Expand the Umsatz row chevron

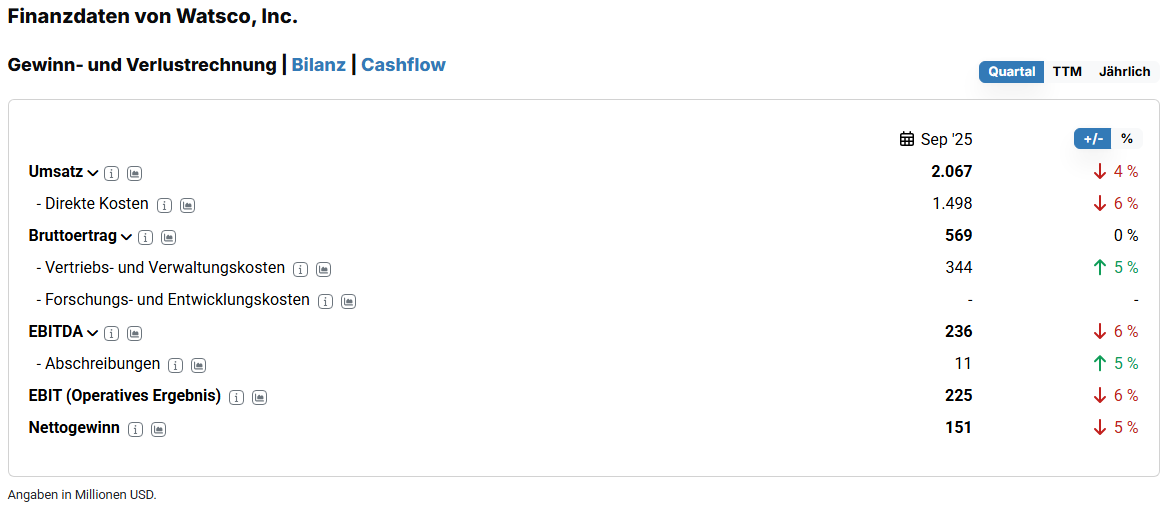click(93, 173)
